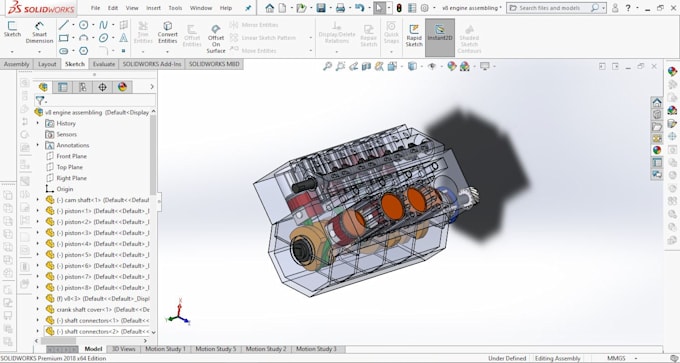This screenshot has height=363, width=680.
Task: Open the Save icon dropdown arrow
Action: 330,8
